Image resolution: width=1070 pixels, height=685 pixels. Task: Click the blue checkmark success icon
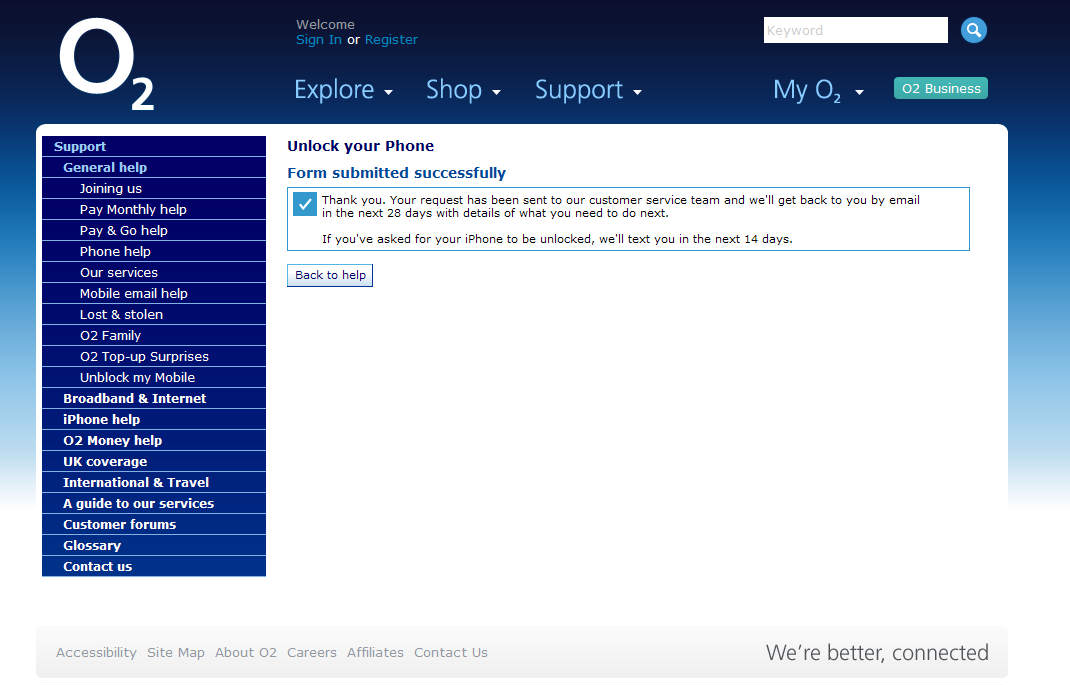pos(304,204)
